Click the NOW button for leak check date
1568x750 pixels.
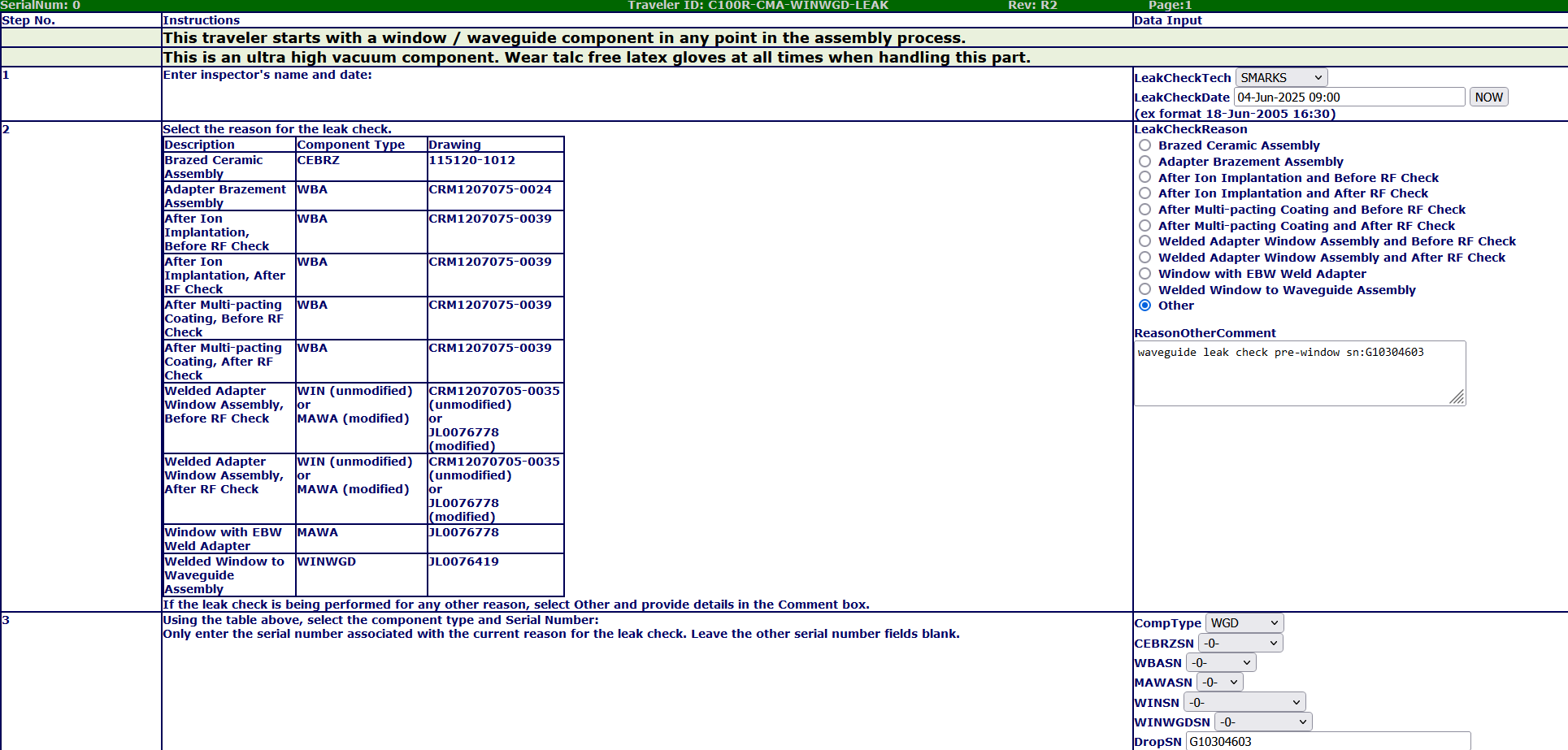coord(1489,97)
